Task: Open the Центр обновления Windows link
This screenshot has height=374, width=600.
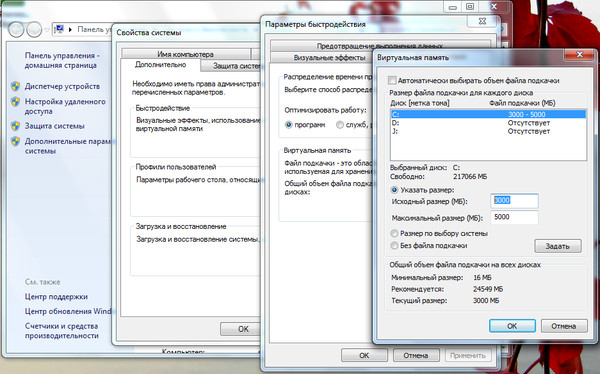Action: pos(68,311)
